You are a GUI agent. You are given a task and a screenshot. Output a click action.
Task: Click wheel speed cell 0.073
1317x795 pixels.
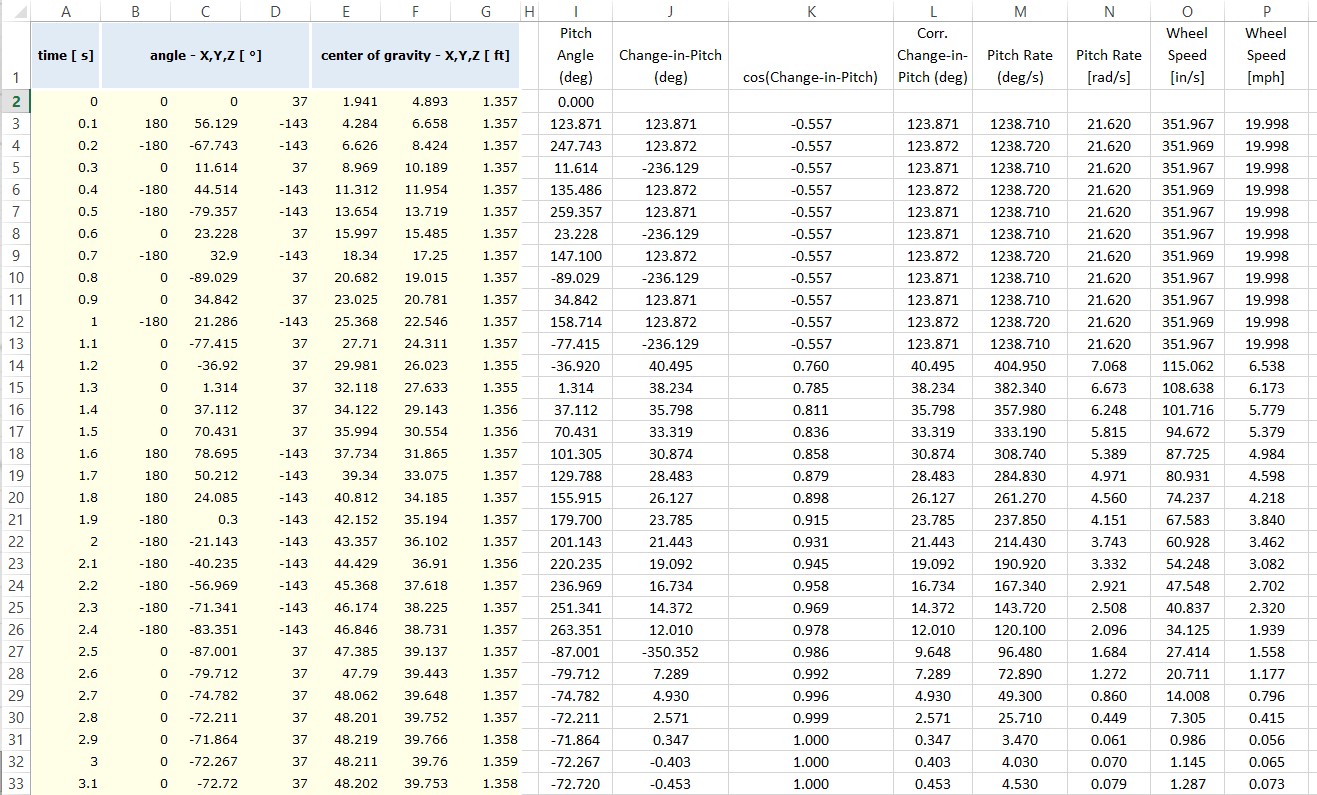(1265, 784)
